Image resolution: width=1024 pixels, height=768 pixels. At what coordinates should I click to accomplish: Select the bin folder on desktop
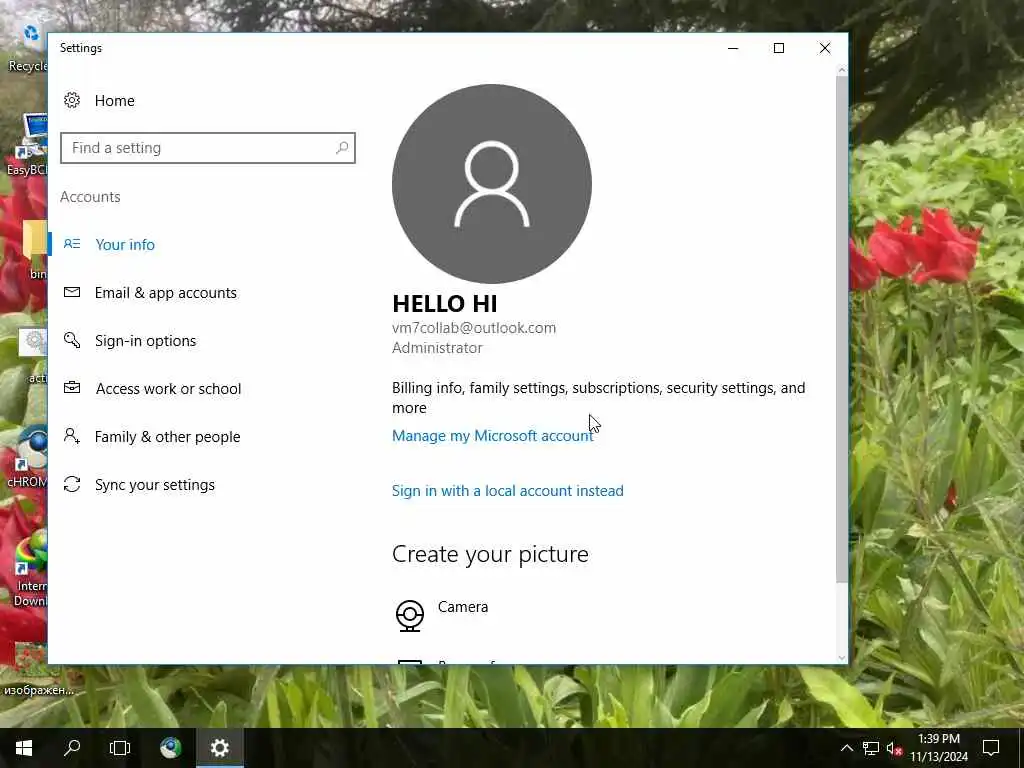click(35, 249)
